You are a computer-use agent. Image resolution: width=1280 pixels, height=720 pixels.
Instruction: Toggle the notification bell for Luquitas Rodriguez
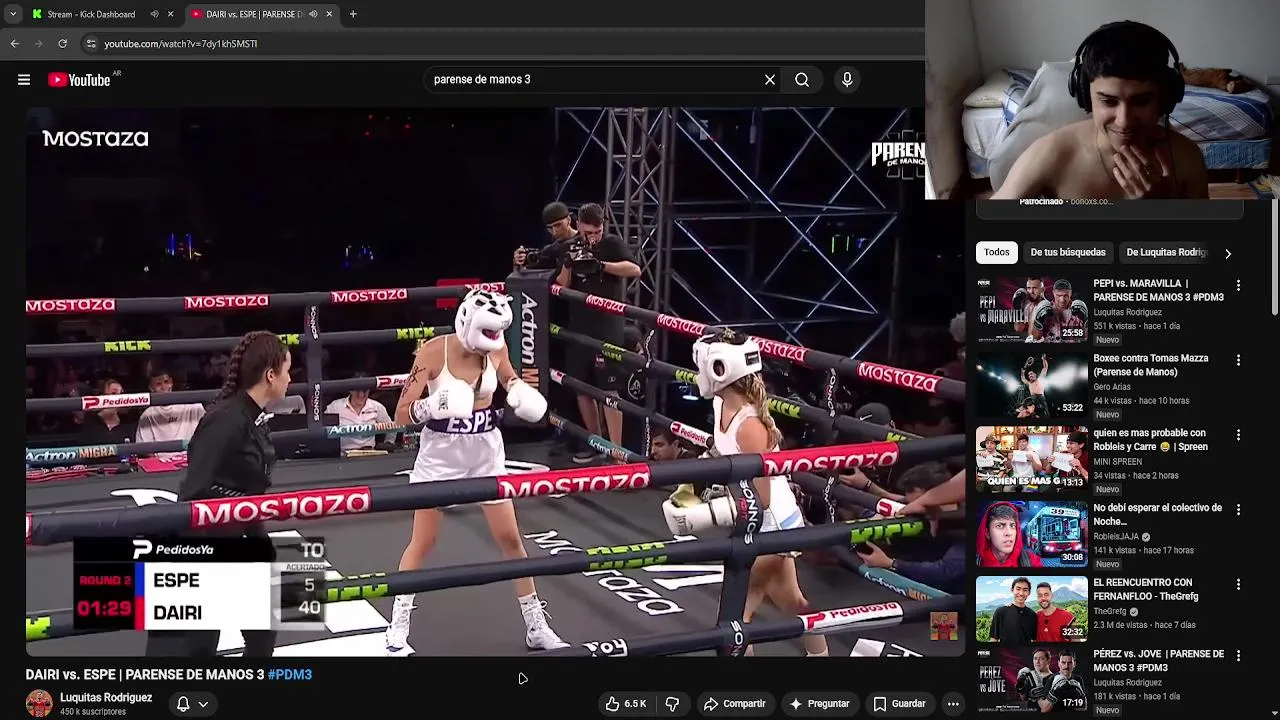coord(183,704)
